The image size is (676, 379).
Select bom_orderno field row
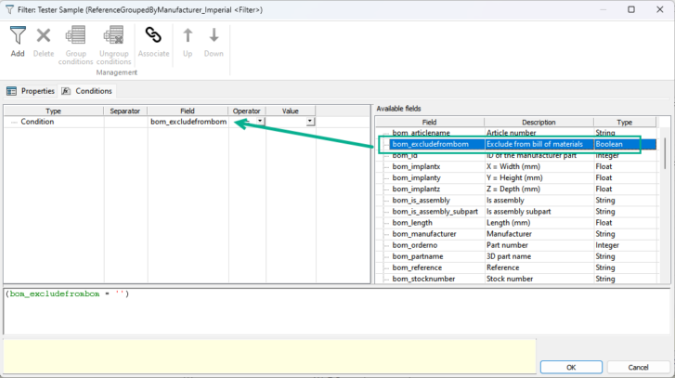coord(517,245)
